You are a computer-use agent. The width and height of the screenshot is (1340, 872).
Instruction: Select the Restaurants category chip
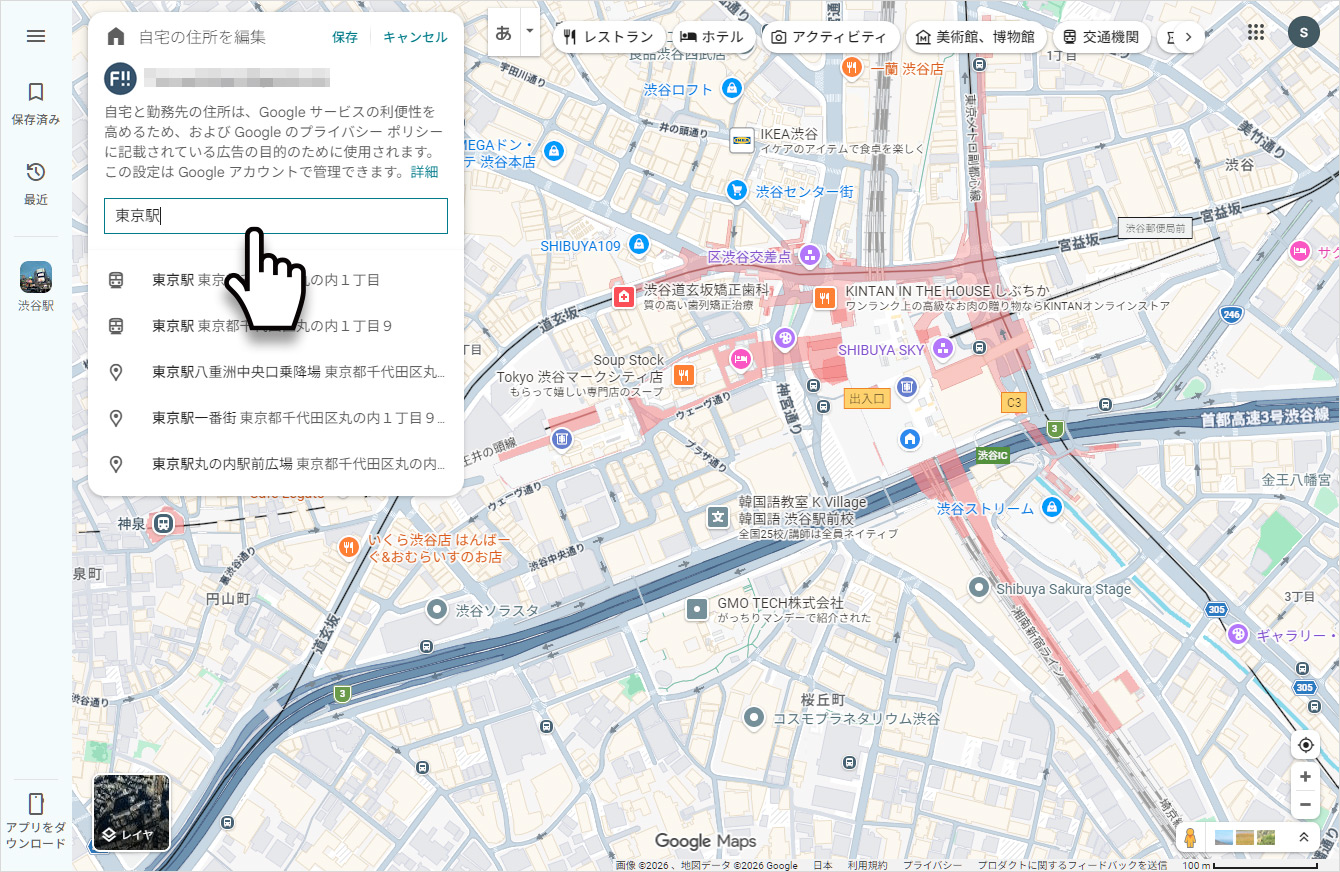(x=607, y=37)
